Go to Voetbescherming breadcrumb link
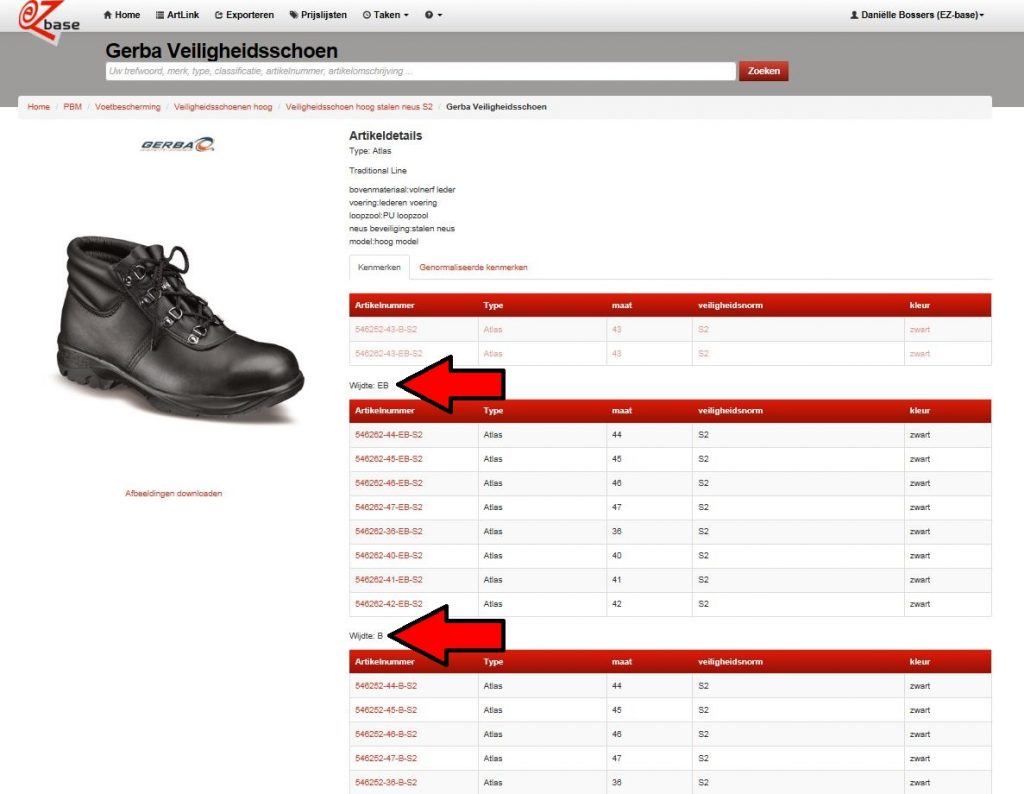 pos(127,107)
